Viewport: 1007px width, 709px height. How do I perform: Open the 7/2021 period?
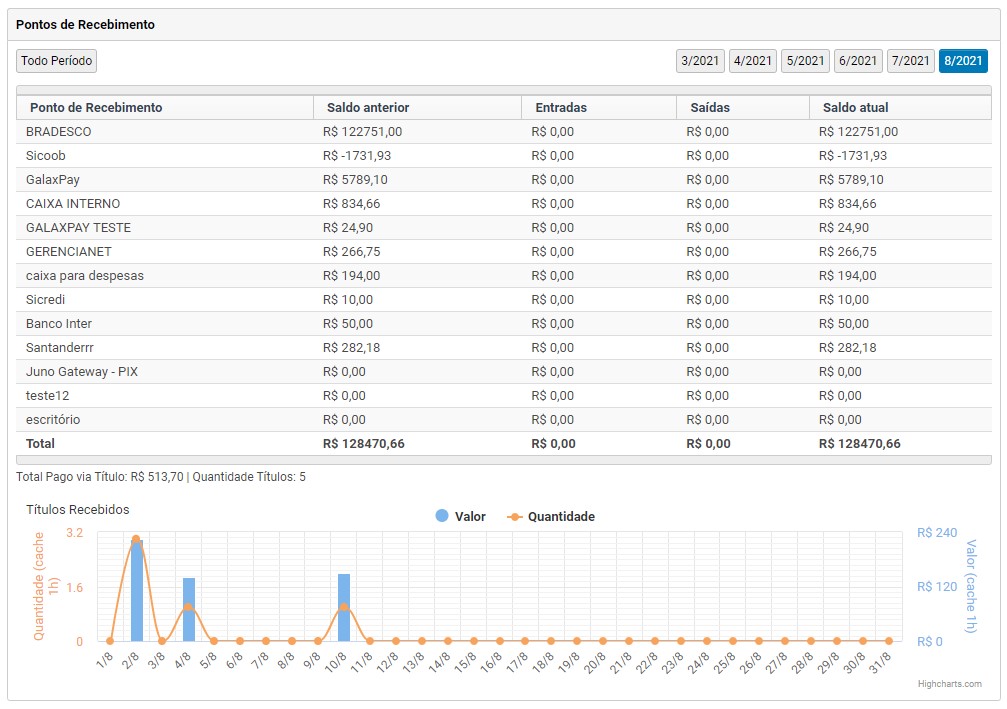(x=911, y=61)
